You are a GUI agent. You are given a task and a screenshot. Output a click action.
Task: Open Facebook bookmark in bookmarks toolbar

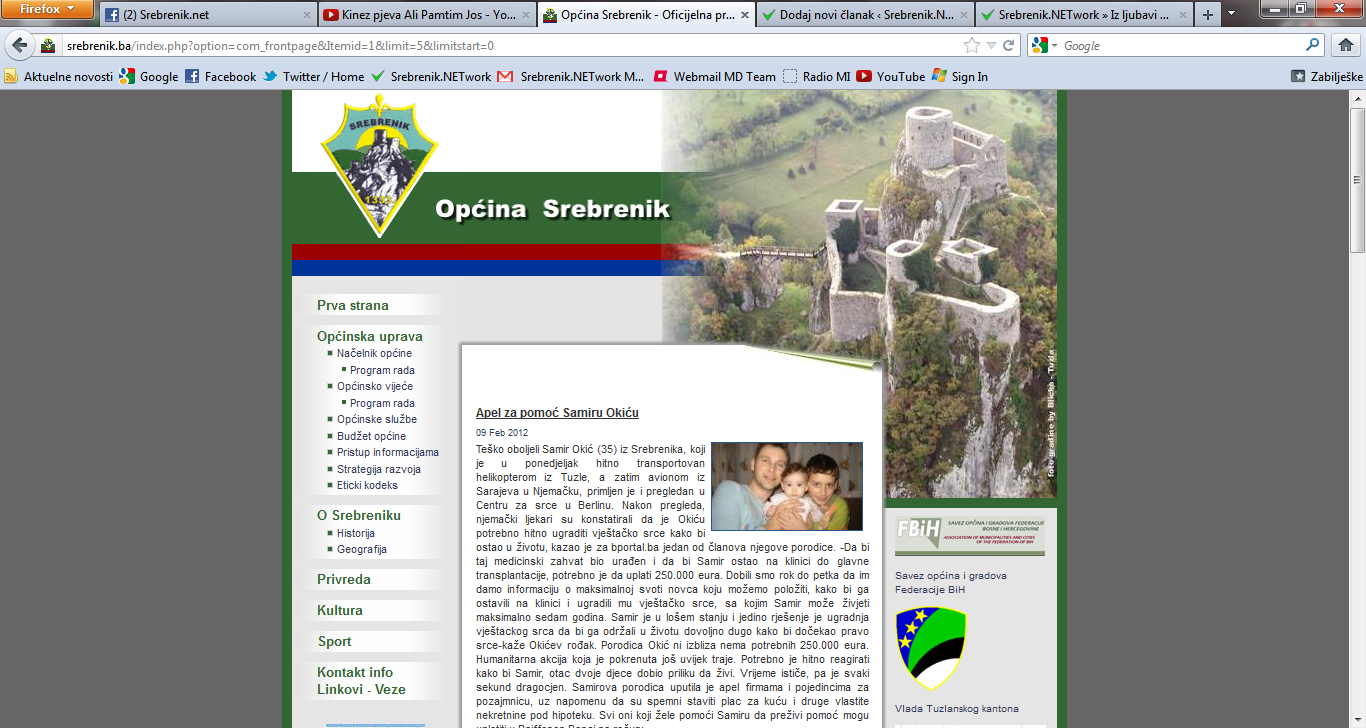coord(220,76)
